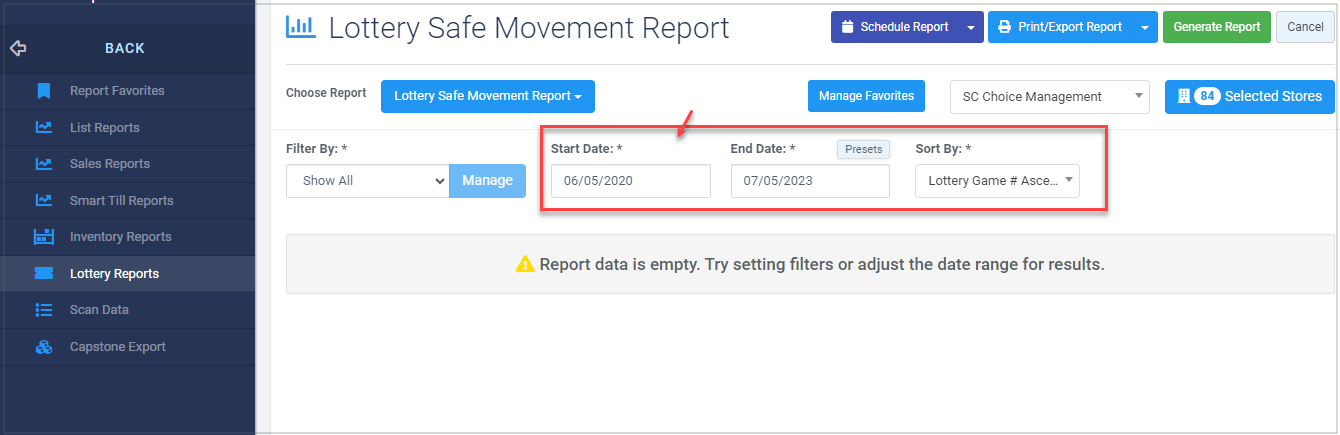Screen dimensions: 1340x435
Task: Click the Lottery Reports ticket icon
Action: (x=43, y=274)
